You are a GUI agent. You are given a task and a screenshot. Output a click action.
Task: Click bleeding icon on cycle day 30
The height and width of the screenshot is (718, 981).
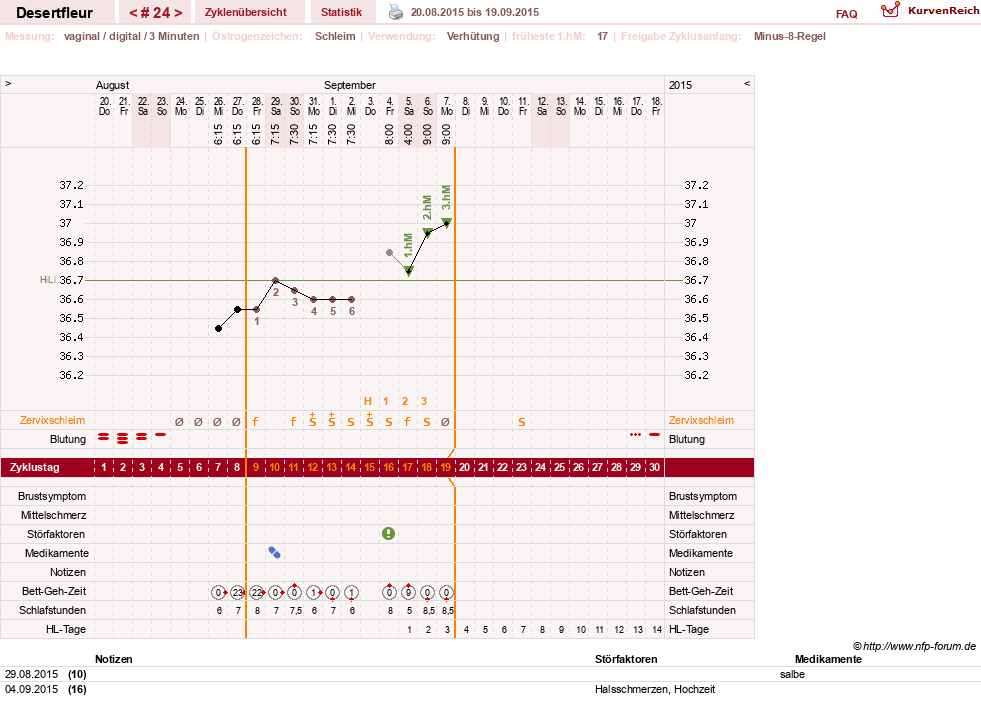[x=654, y=434]
